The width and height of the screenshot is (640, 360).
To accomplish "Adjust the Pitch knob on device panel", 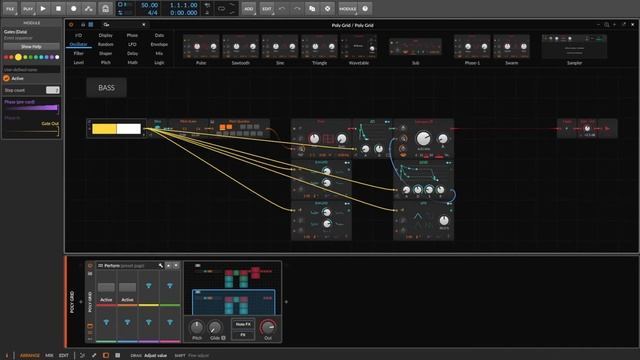I will click(x=197, y=327).
